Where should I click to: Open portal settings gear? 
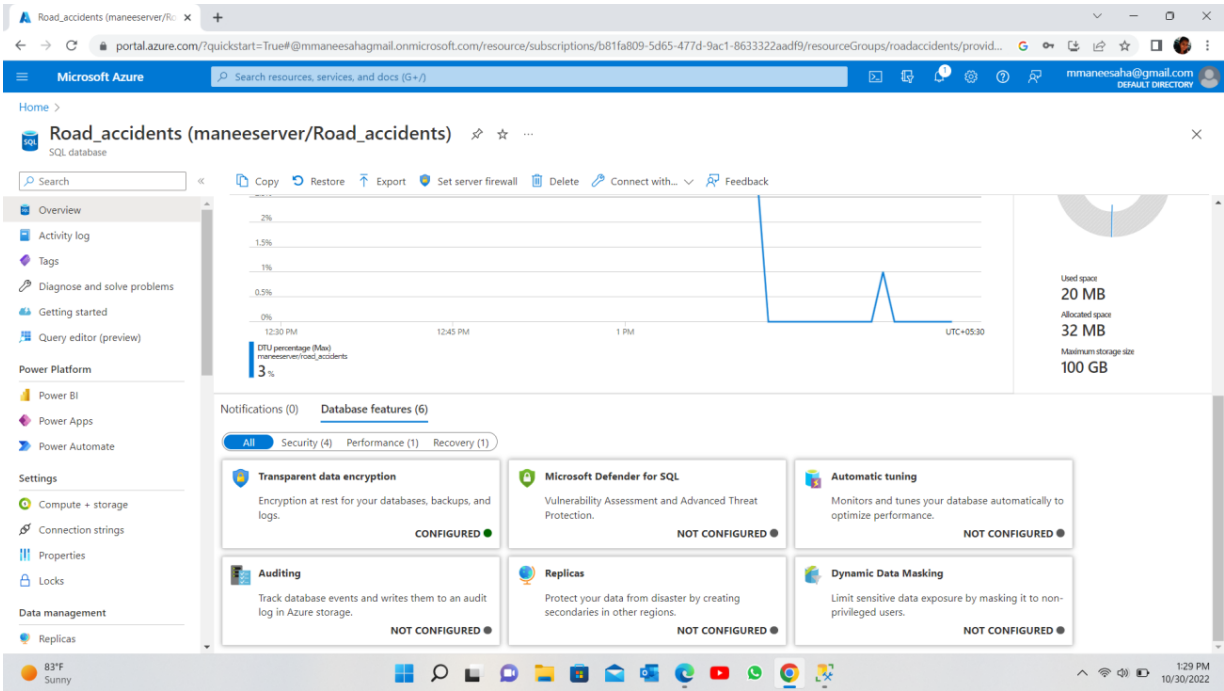pyautogui.click(x=970, y=77)
